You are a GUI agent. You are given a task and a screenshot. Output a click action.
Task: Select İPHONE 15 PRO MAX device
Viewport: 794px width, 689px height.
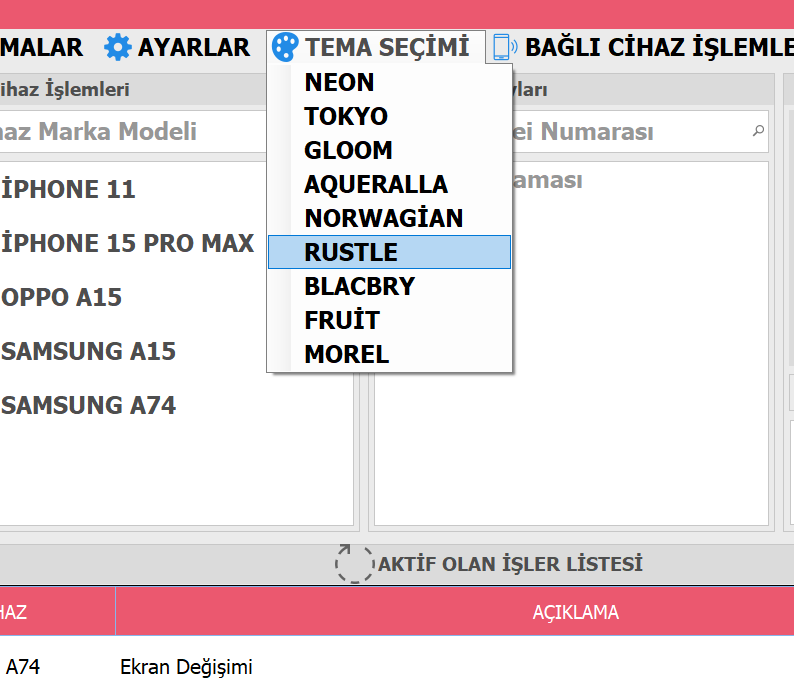point(128,243)
